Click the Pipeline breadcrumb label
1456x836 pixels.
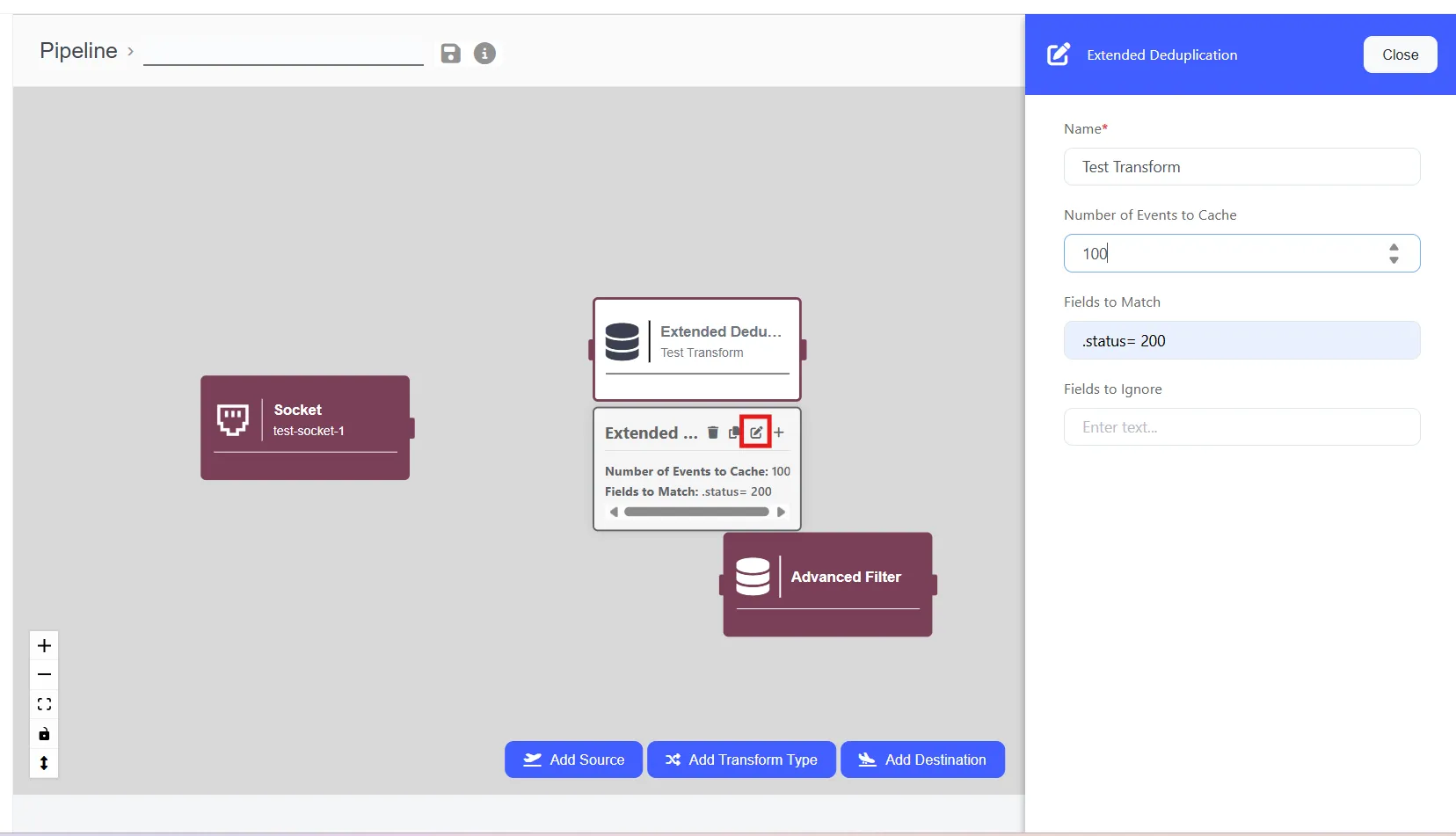click(78, 51)
